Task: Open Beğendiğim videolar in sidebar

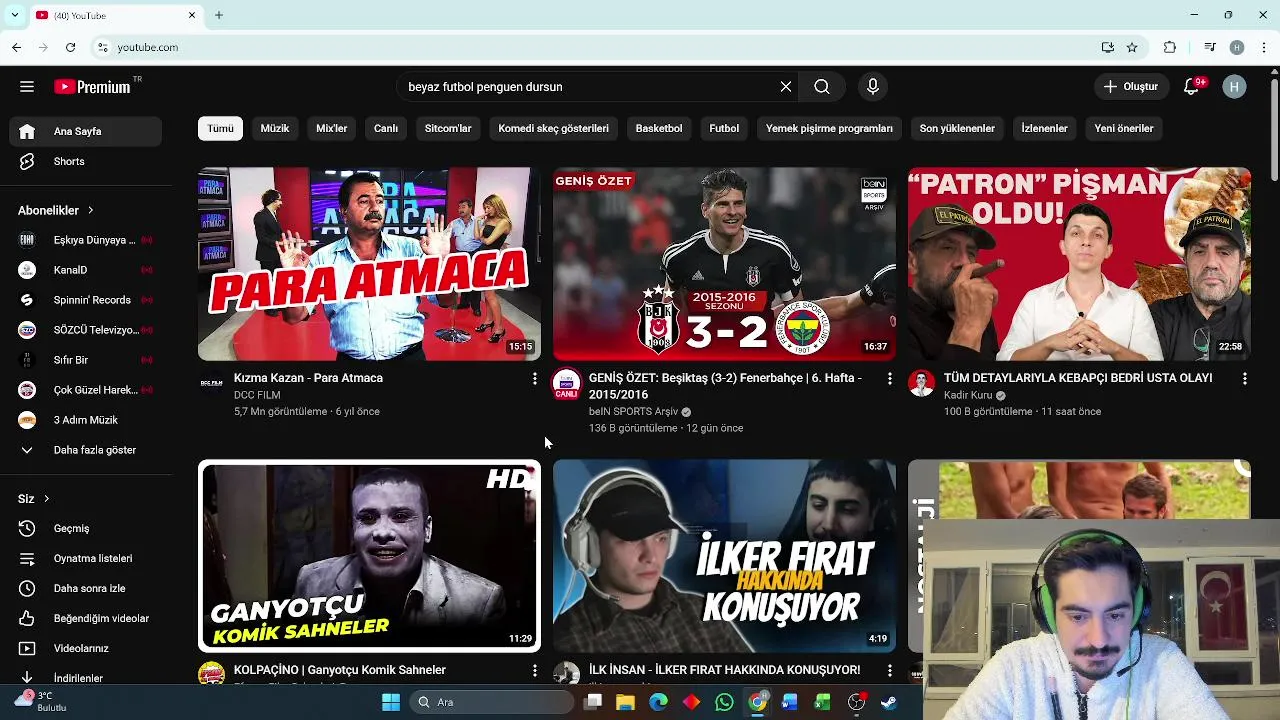Action: [x=86, y=618]
